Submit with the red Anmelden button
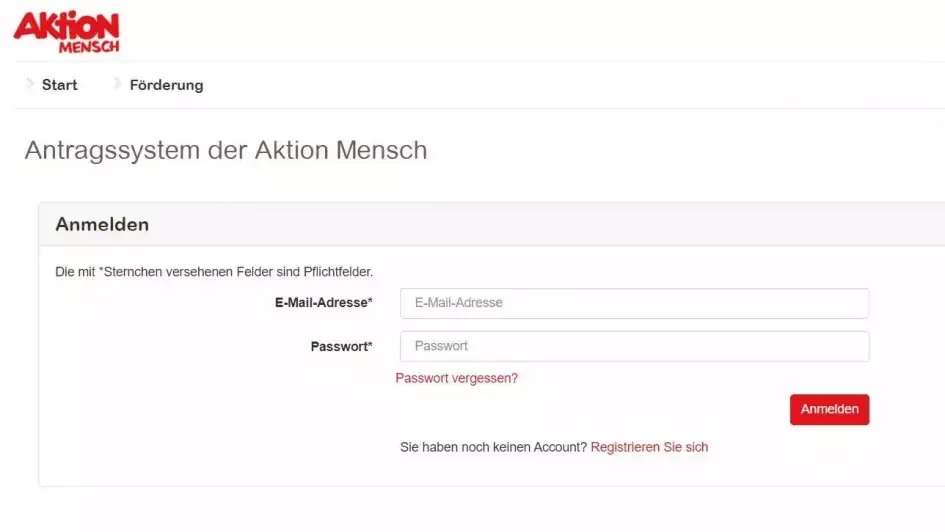The height and width of the screenshot is (532, 945). click(x=829, y=410)
